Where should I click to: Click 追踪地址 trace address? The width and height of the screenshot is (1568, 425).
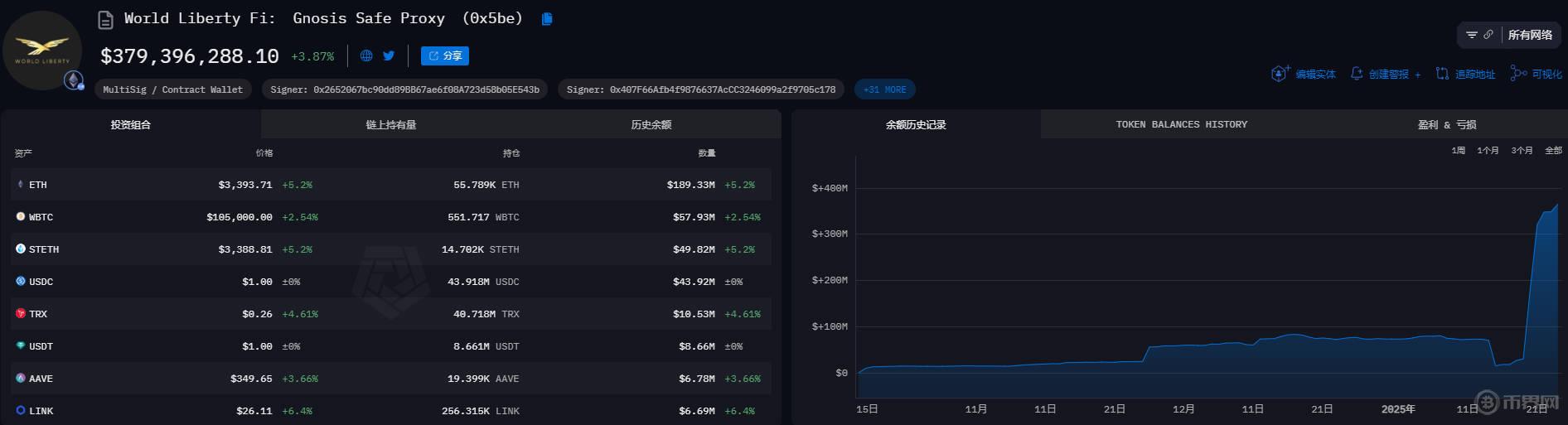(1465, 74)
